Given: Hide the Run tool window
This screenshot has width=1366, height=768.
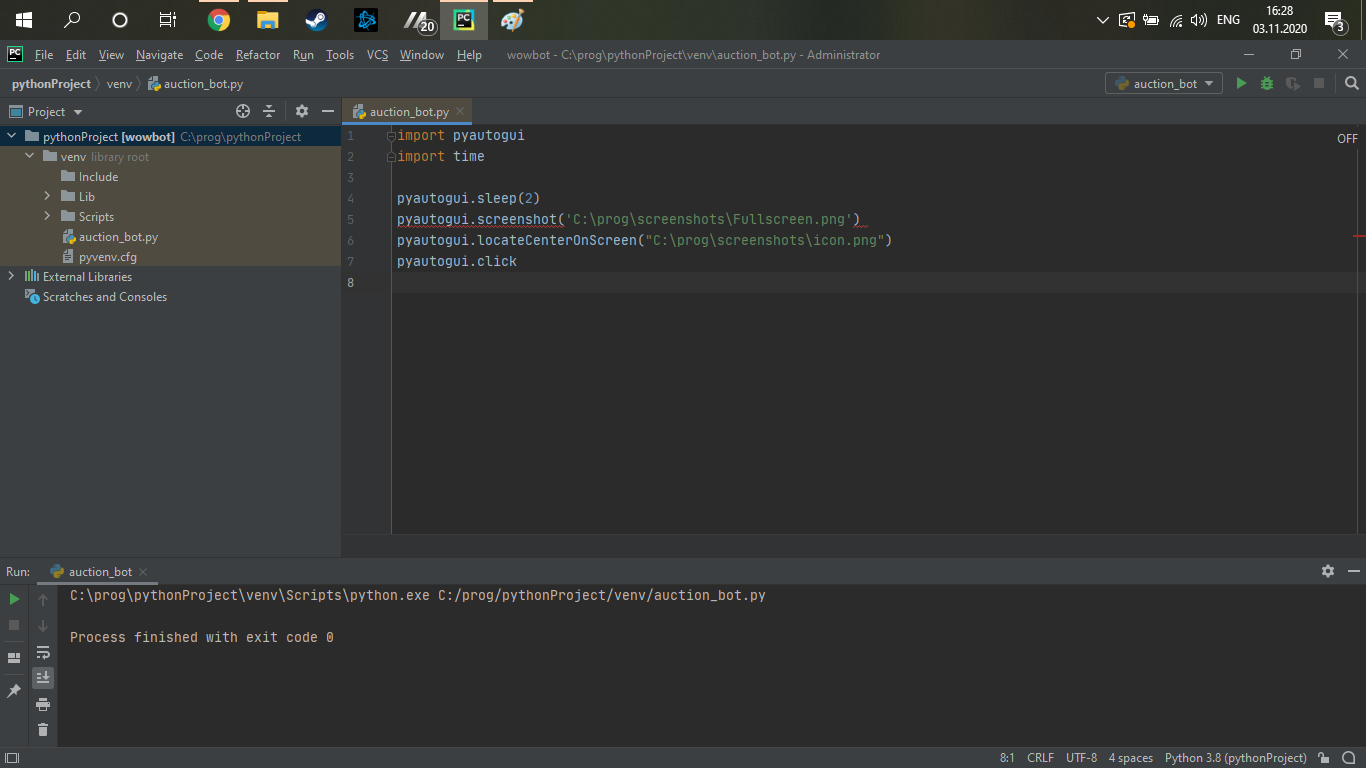Looking at the screenshot, I should point(1353,571).
